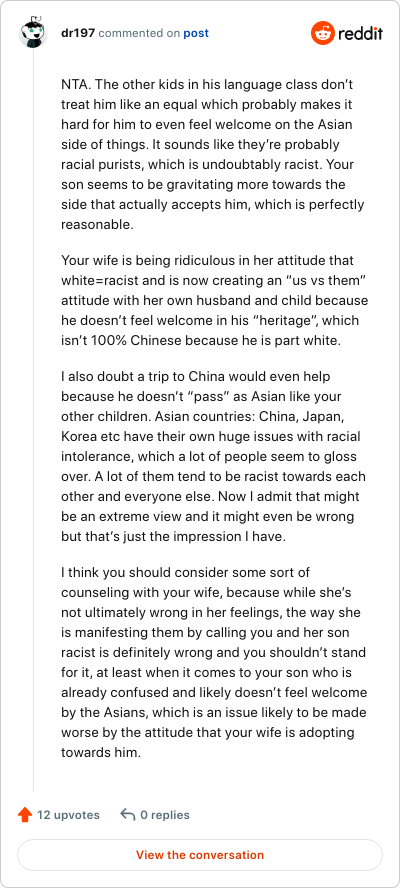
Task: Select the paragraph beginning "Your wife is being"
Action: pyautogui.click(x=215, y=300)
